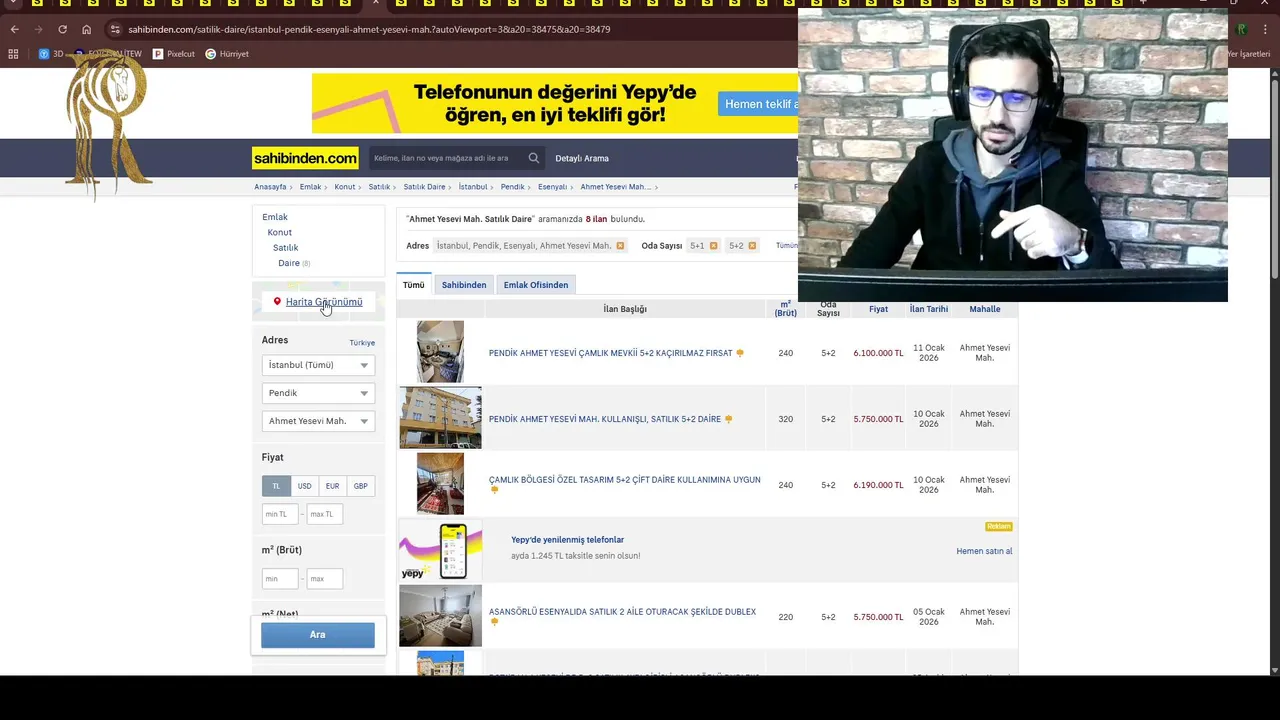The width and height of the screenshot is (1280, 720).
Task: Open the Pendik district dropdown
Action: (318, 393)
